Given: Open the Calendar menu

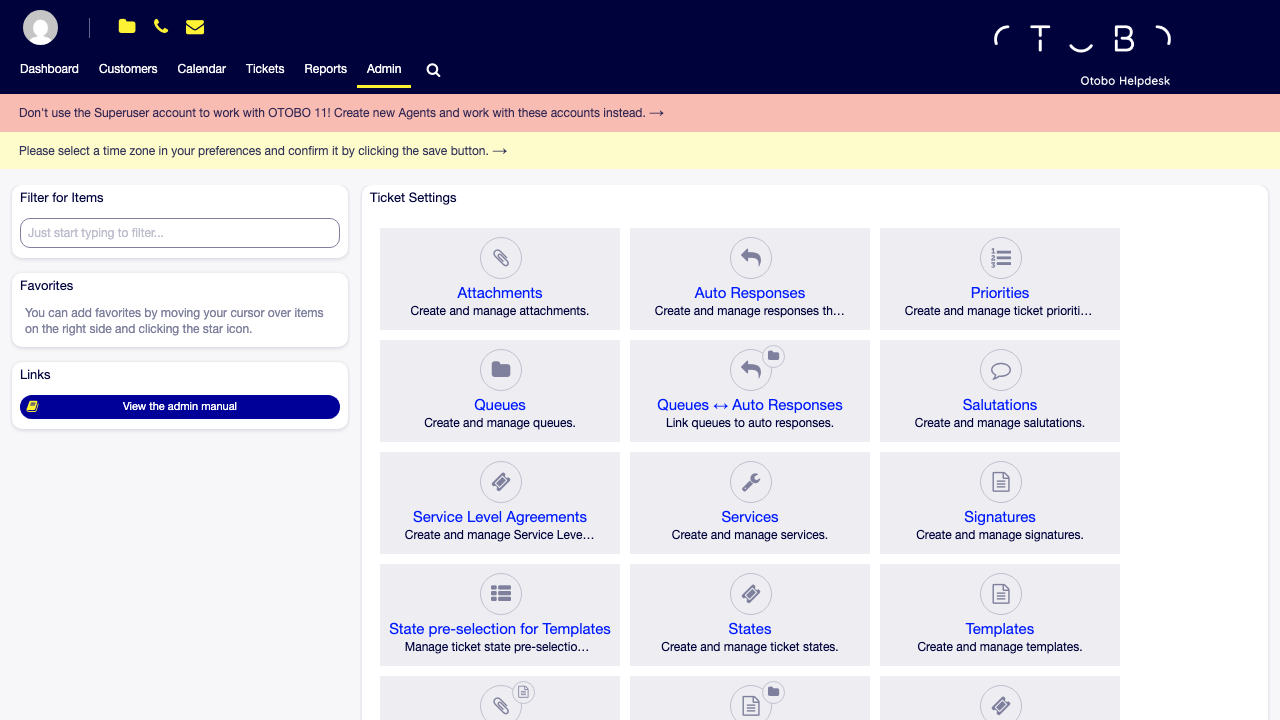Looking at the screenshot, I should pyautogui.click(x=201, y=69).
